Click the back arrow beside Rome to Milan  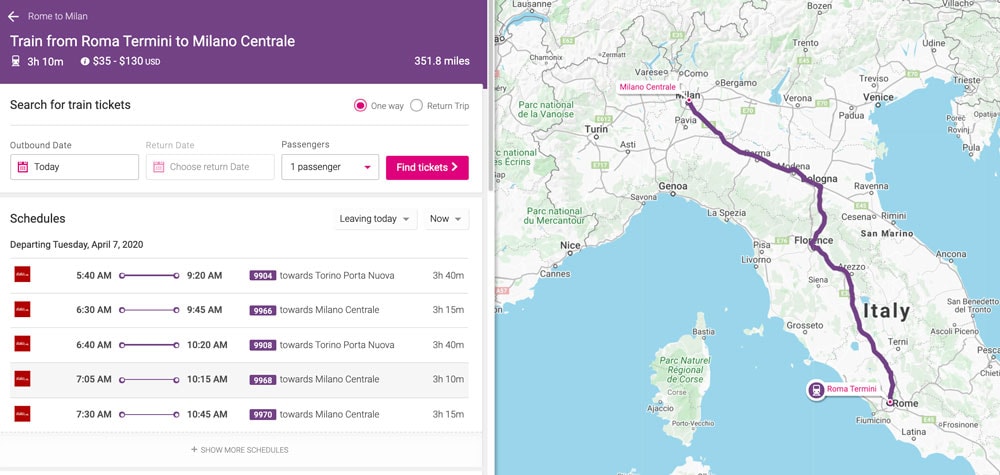(13, 16)
